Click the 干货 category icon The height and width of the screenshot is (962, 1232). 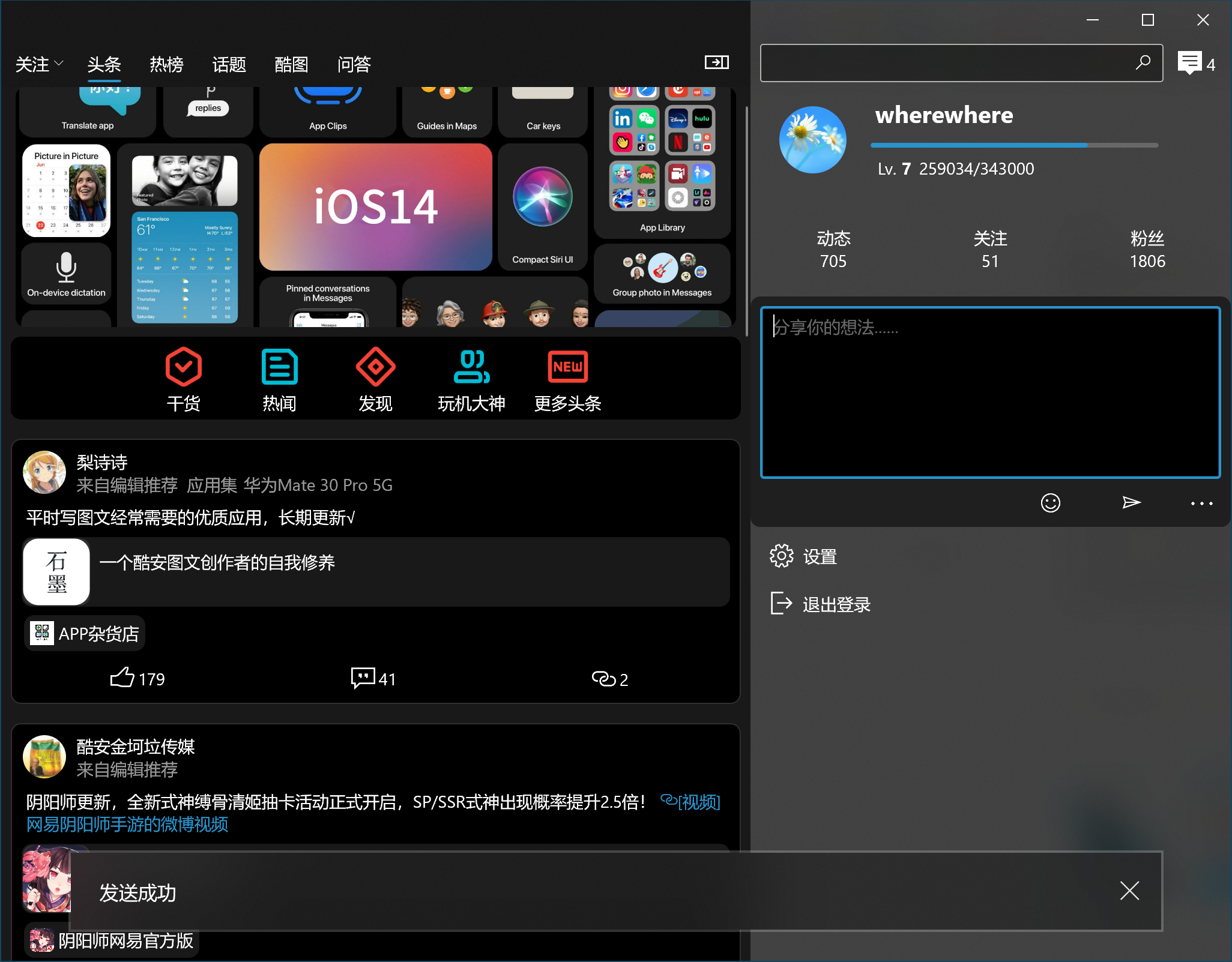tap(183, 367)
